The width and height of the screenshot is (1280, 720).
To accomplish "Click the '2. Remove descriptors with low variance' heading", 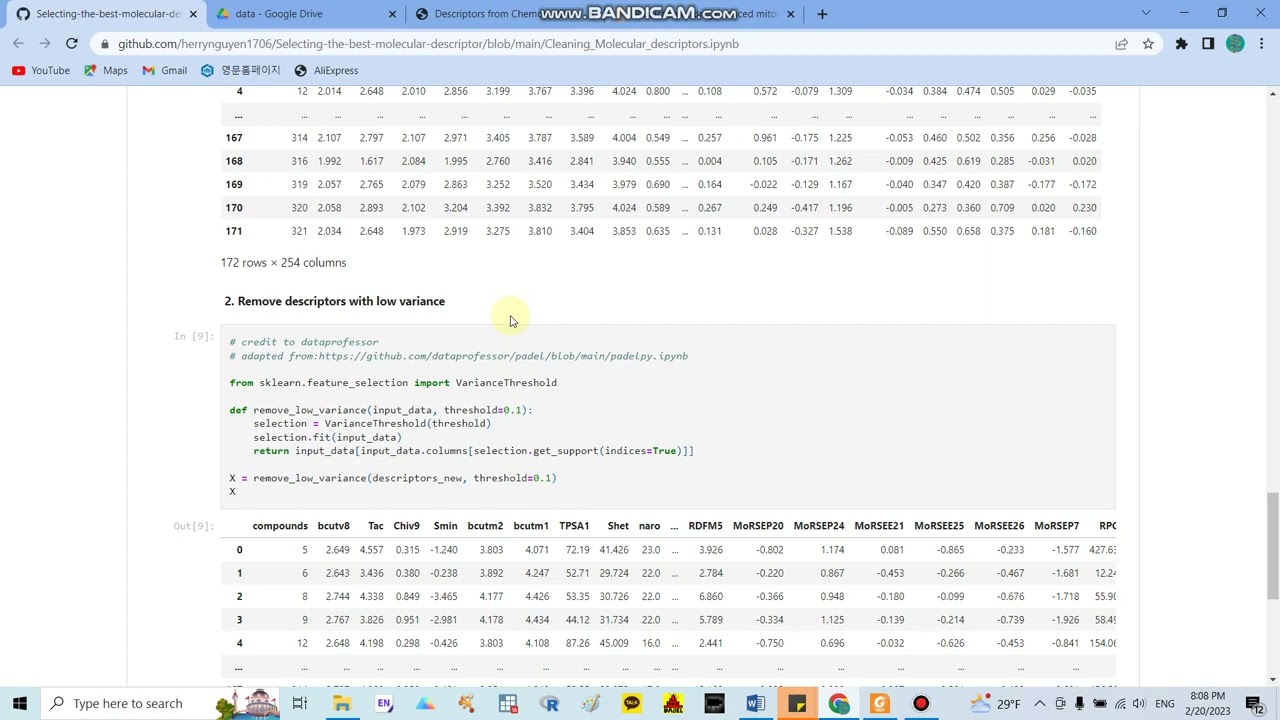I will pyautogui.click(x=334, y=301).
